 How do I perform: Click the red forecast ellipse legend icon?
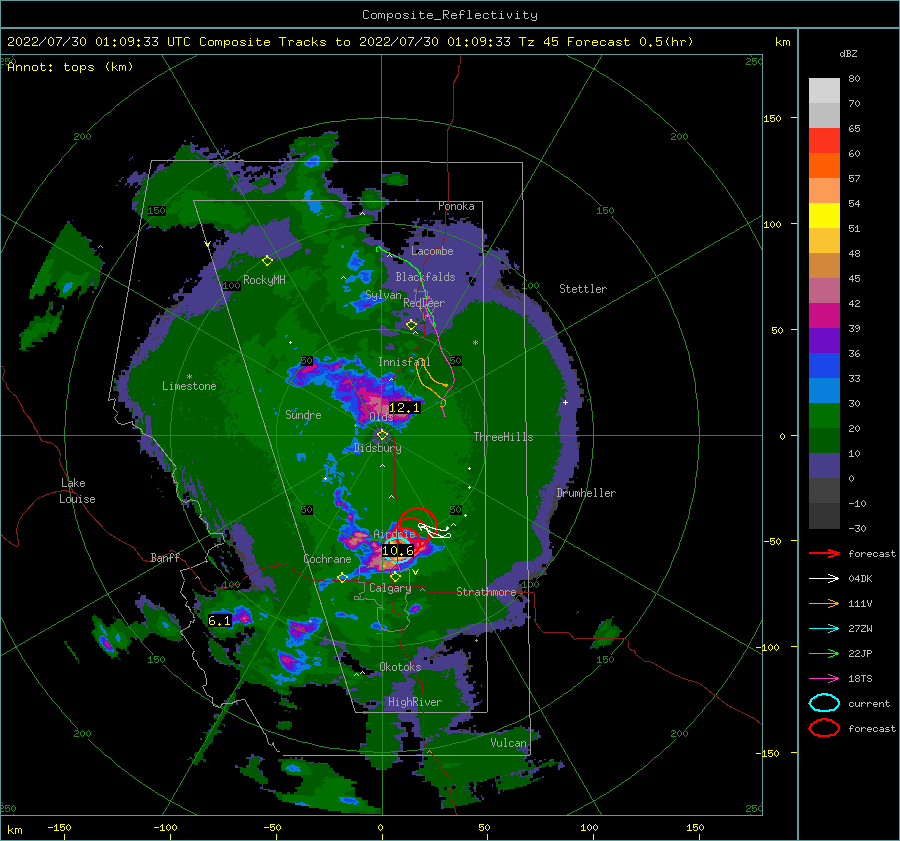(824, 728)
